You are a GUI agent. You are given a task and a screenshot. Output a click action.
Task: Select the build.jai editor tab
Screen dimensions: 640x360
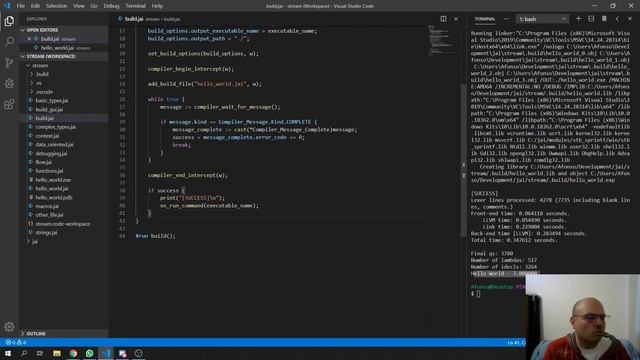149,19
